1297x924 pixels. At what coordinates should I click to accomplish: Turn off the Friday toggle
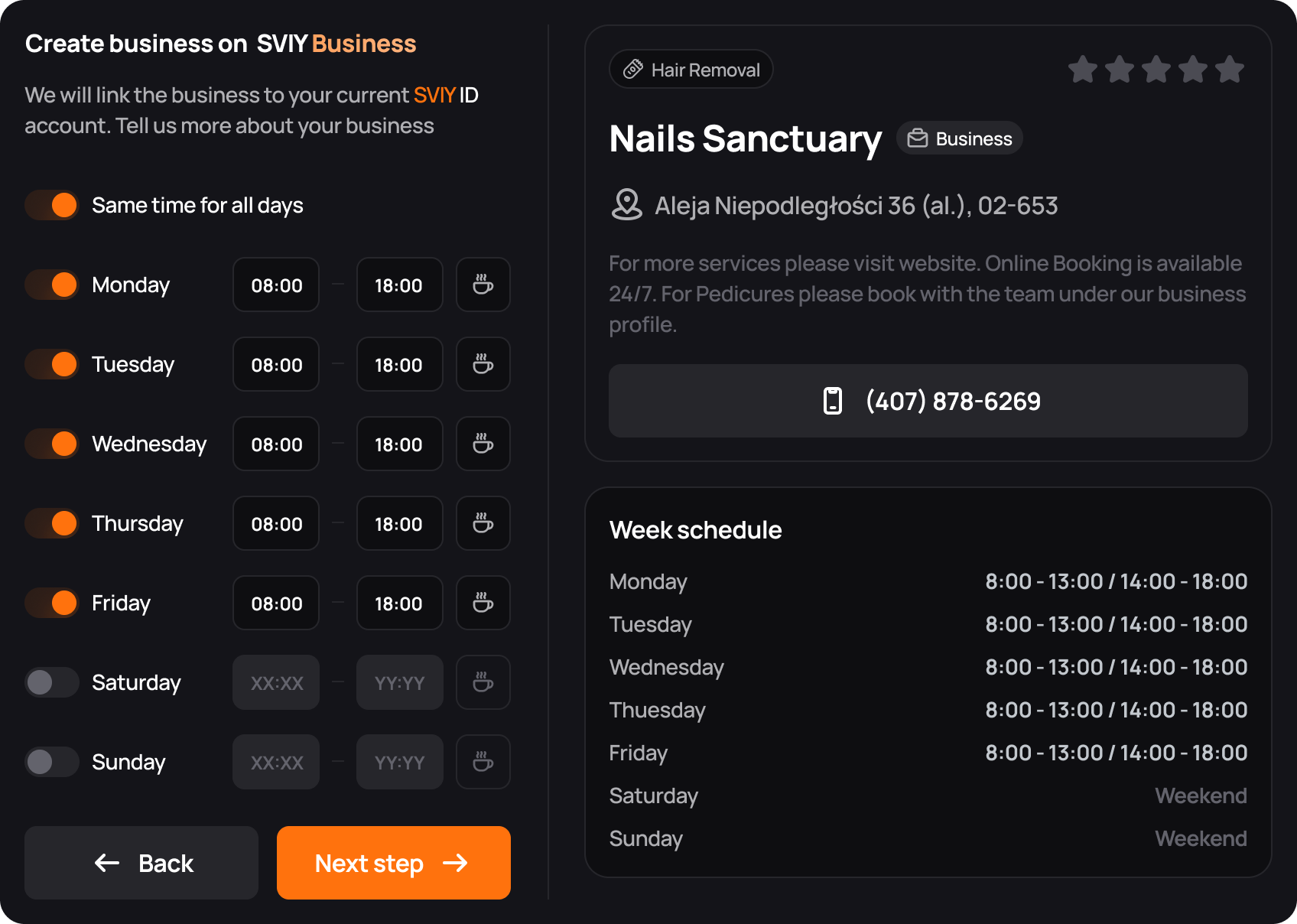52,603
